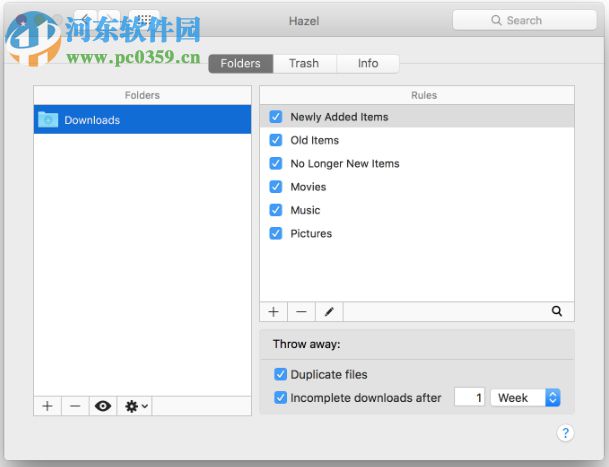Disable Duplicate files checkbox
This screenshot has width=609, height=467.
click(x=280, y=374)
